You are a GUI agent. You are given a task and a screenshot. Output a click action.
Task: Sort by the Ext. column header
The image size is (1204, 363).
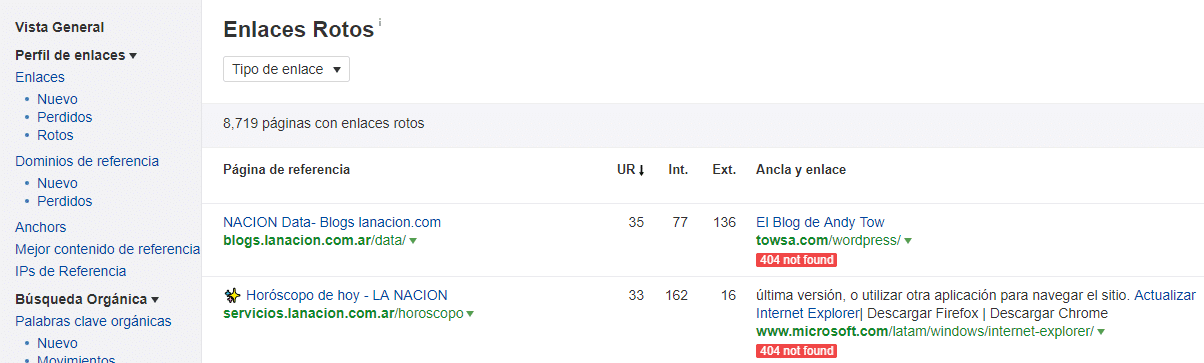724,170
